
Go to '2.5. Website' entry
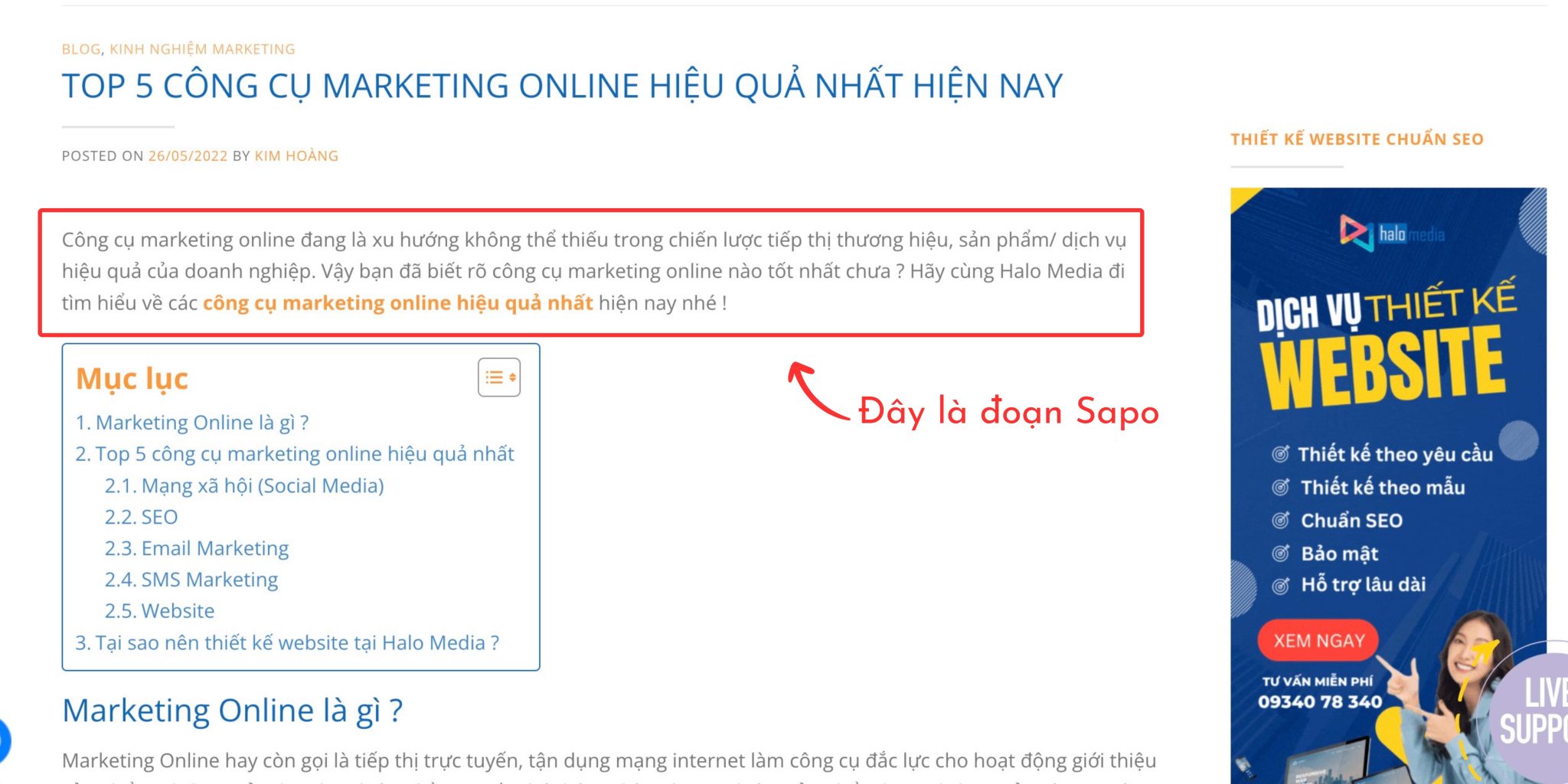click(159, 611)
